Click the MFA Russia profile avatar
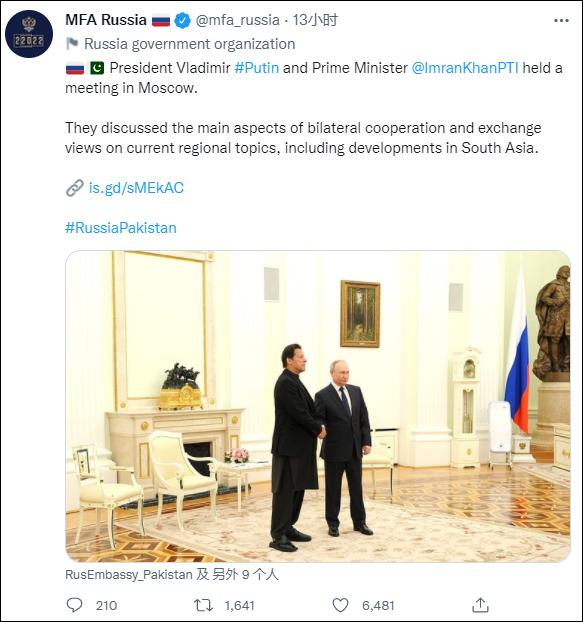Screen dimensions: 583x622 29,34
